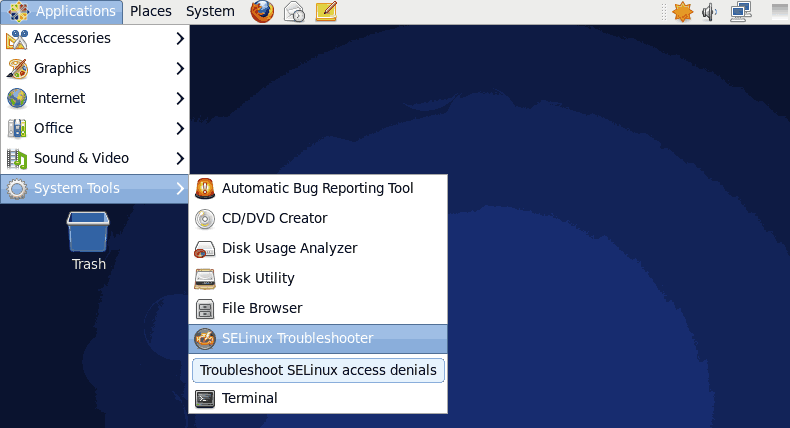Launch SELinux Troubleshooter
The width and height of the screenshot is (790, 428).
pyautogui.click(x=318, y=338)
